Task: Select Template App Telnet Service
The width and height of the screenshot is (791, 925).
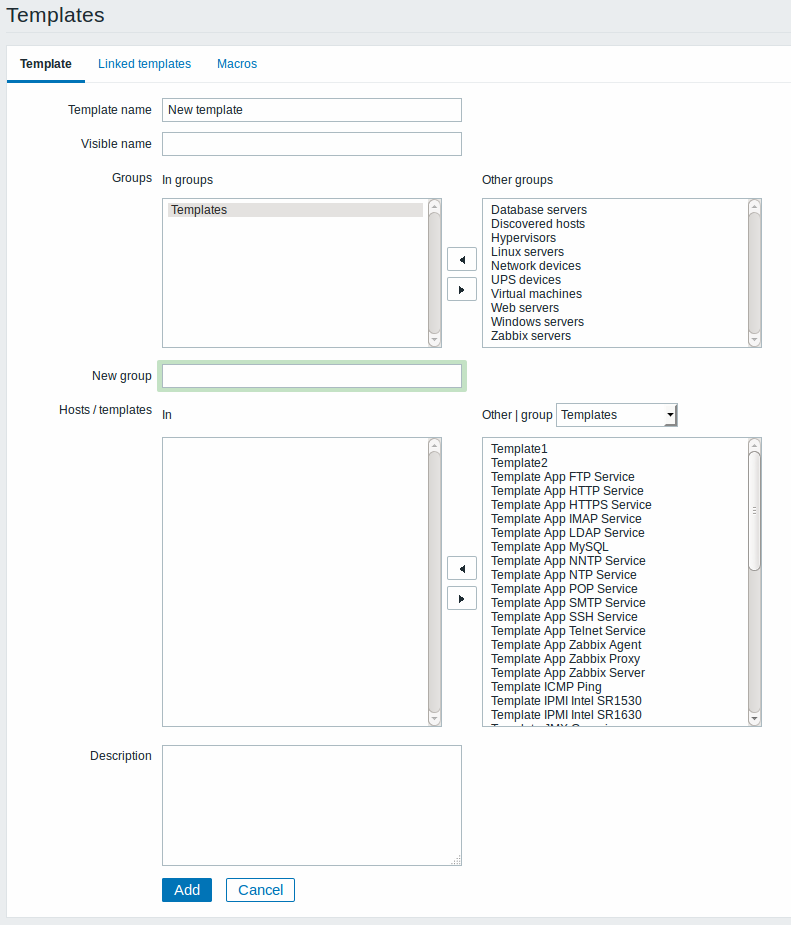Action: (x=568, y=631)
